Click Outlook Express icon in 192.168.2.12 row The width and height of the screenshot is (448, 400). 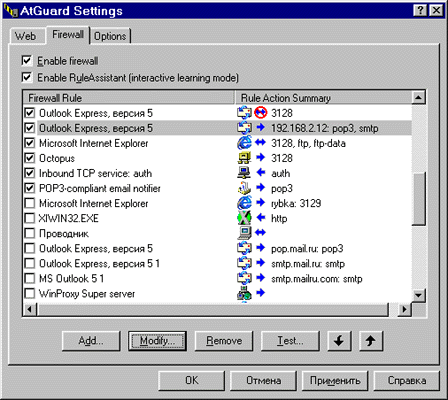(x=244, y=128)
